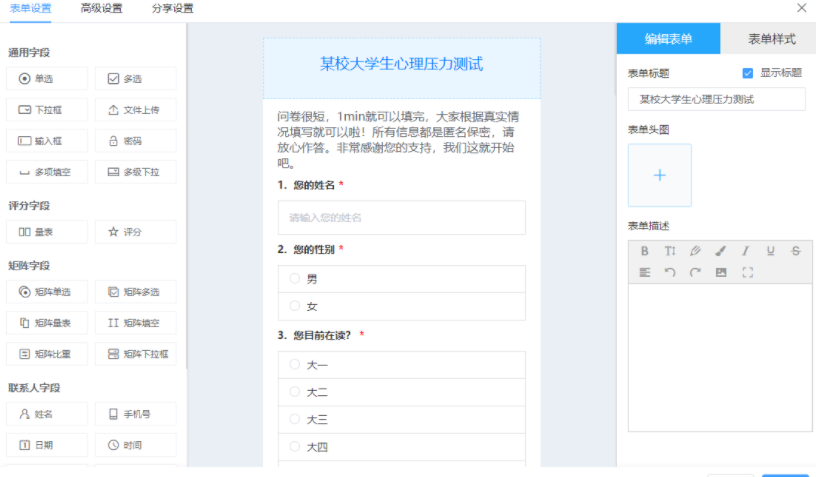Add a 时间 time field
816x477 pixels.
(x=136, y=445)
